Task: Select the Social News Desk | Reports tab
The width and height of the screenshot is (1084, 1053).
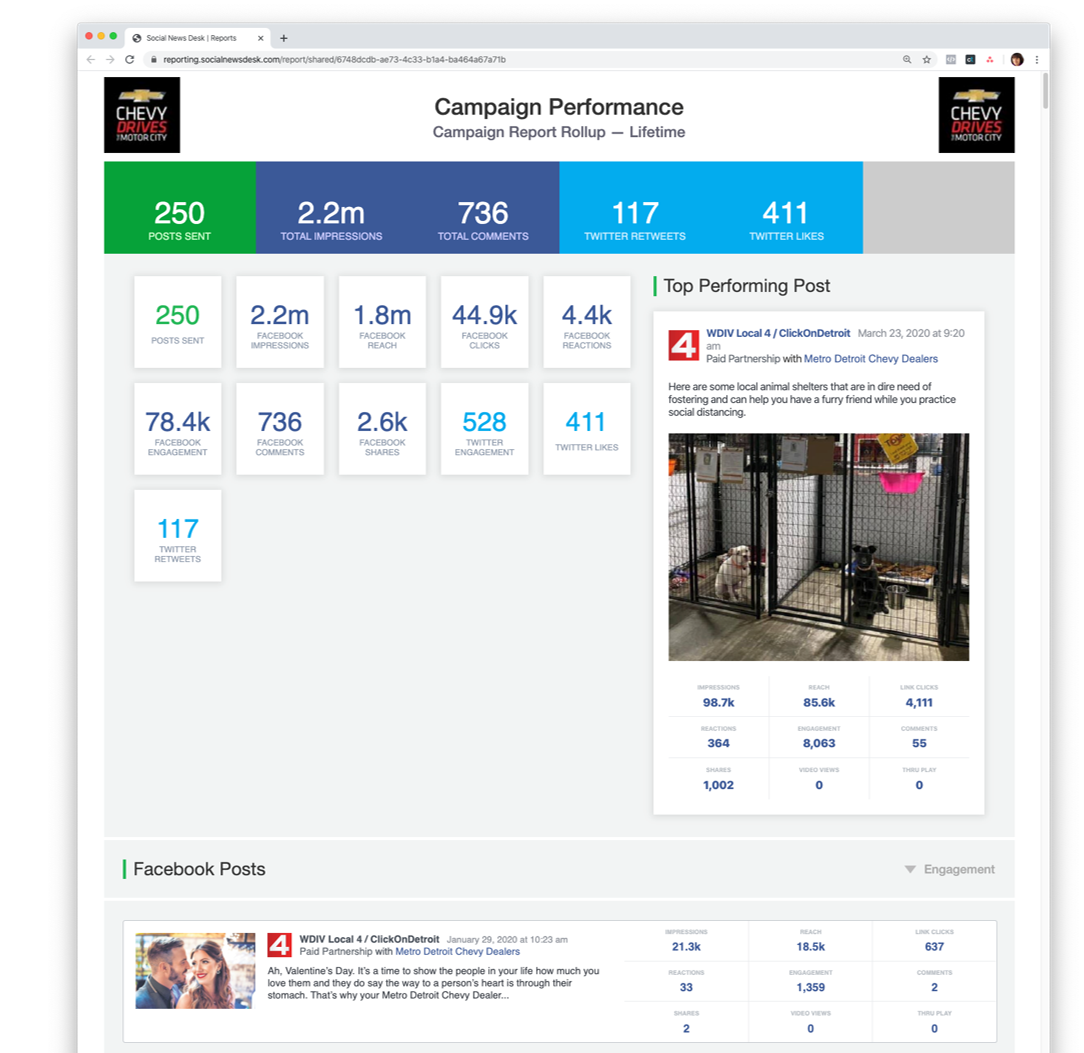Action: click(x=198, y=38)
